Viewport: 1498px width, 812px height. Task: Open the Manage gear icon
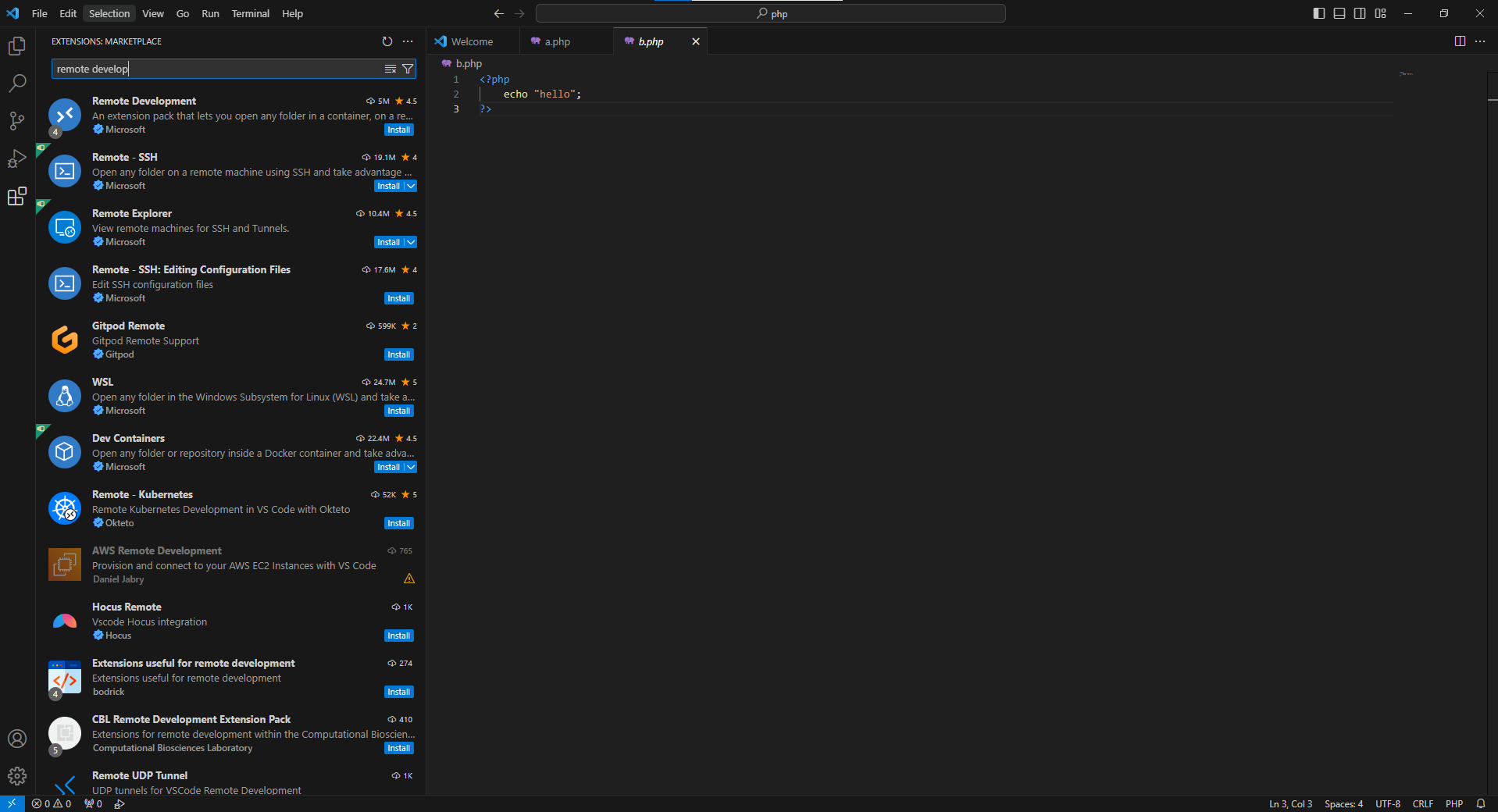(17, 776)
